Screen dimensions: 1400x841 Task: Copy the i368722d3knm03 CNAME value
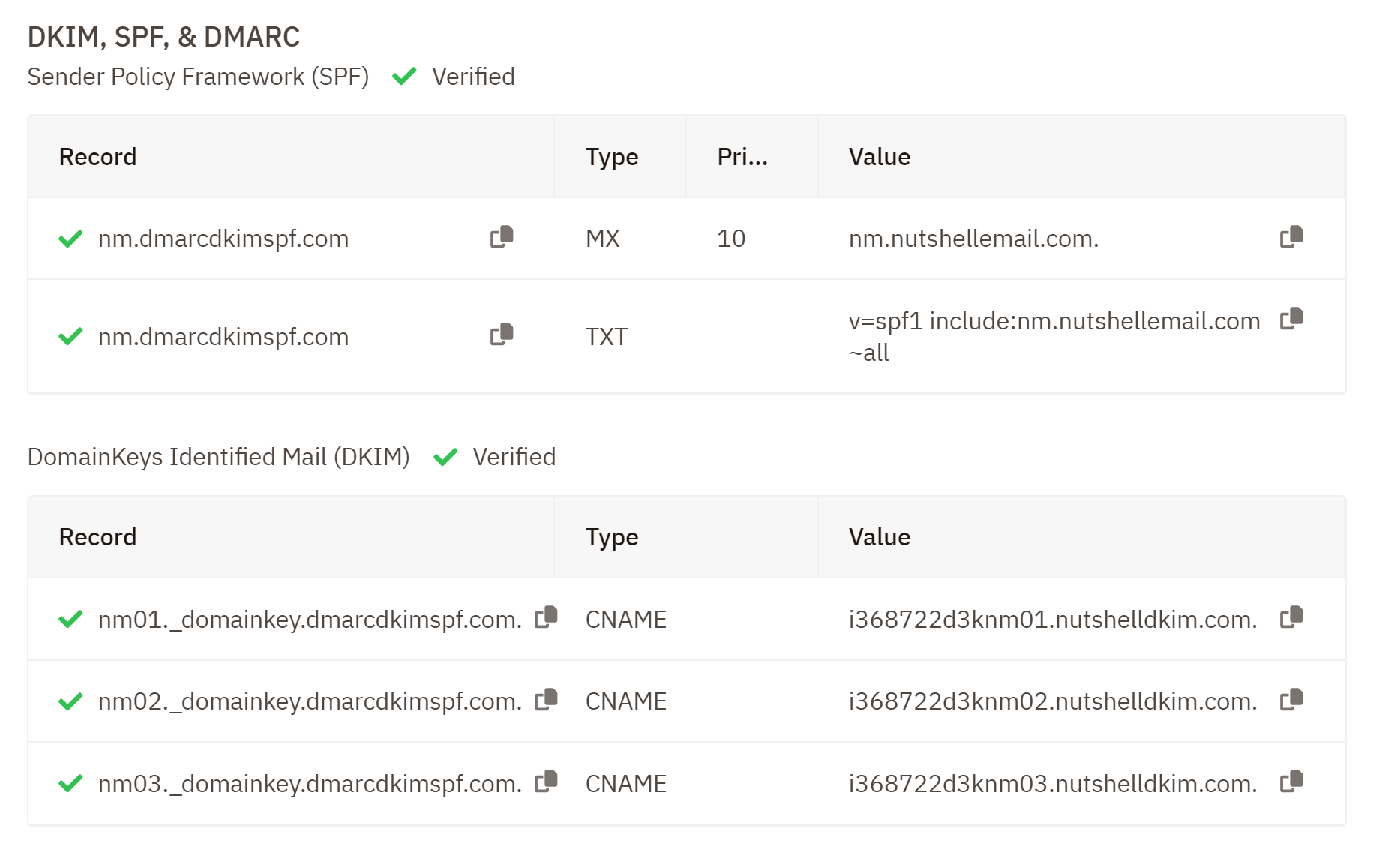(1291, 782)
